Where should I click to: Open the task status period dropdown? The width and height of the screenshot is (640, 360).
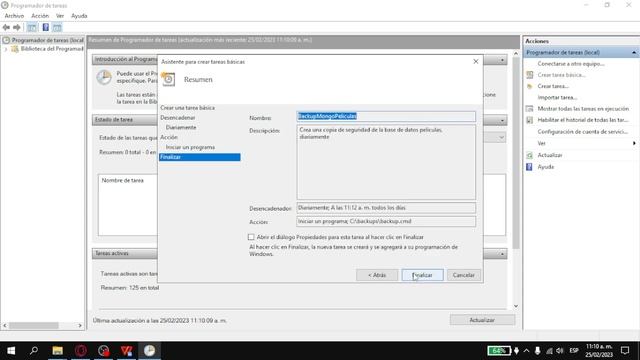tap(501, 138)
